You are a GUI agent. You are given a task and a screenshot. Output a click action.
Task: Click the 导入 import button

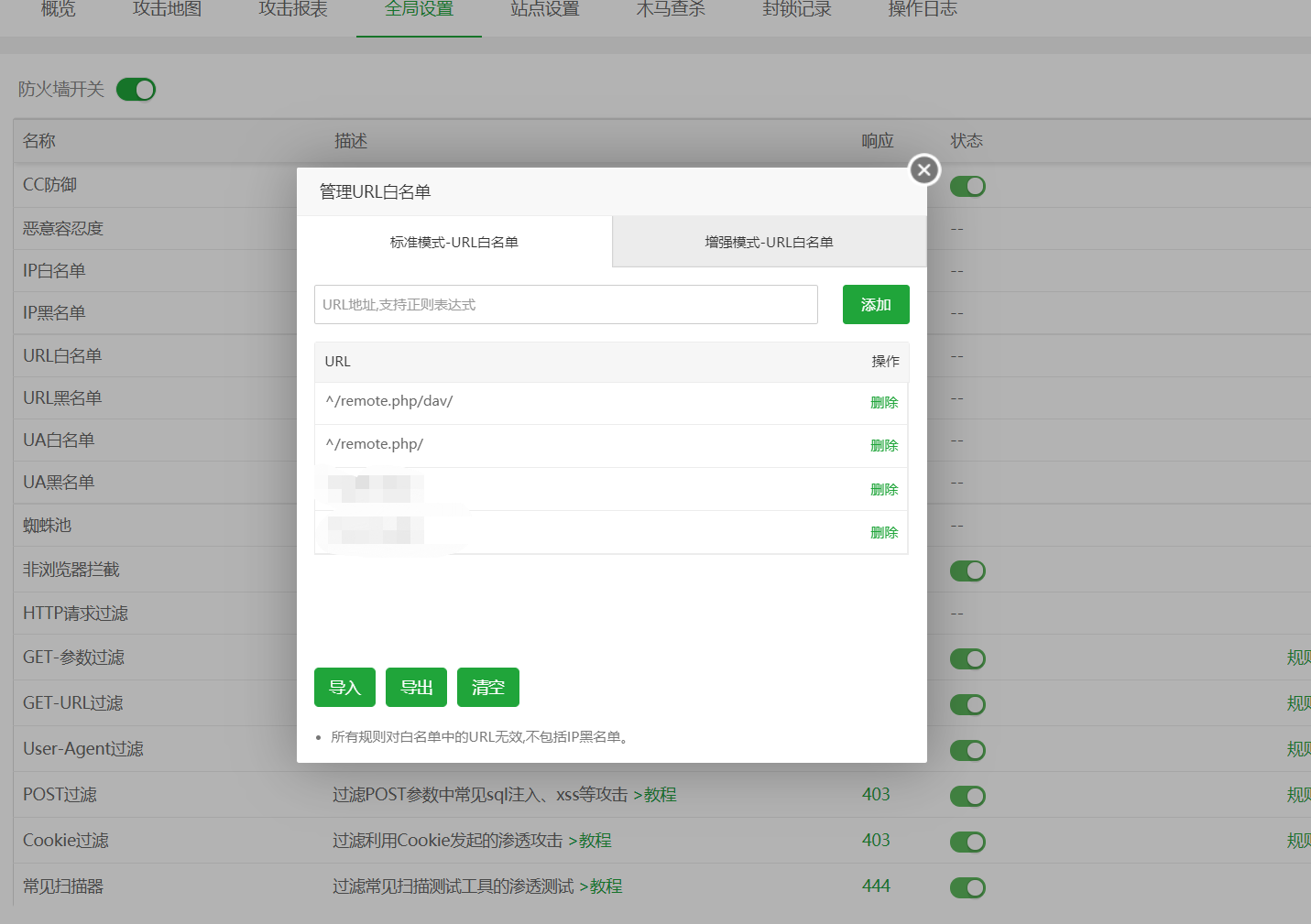344,688
